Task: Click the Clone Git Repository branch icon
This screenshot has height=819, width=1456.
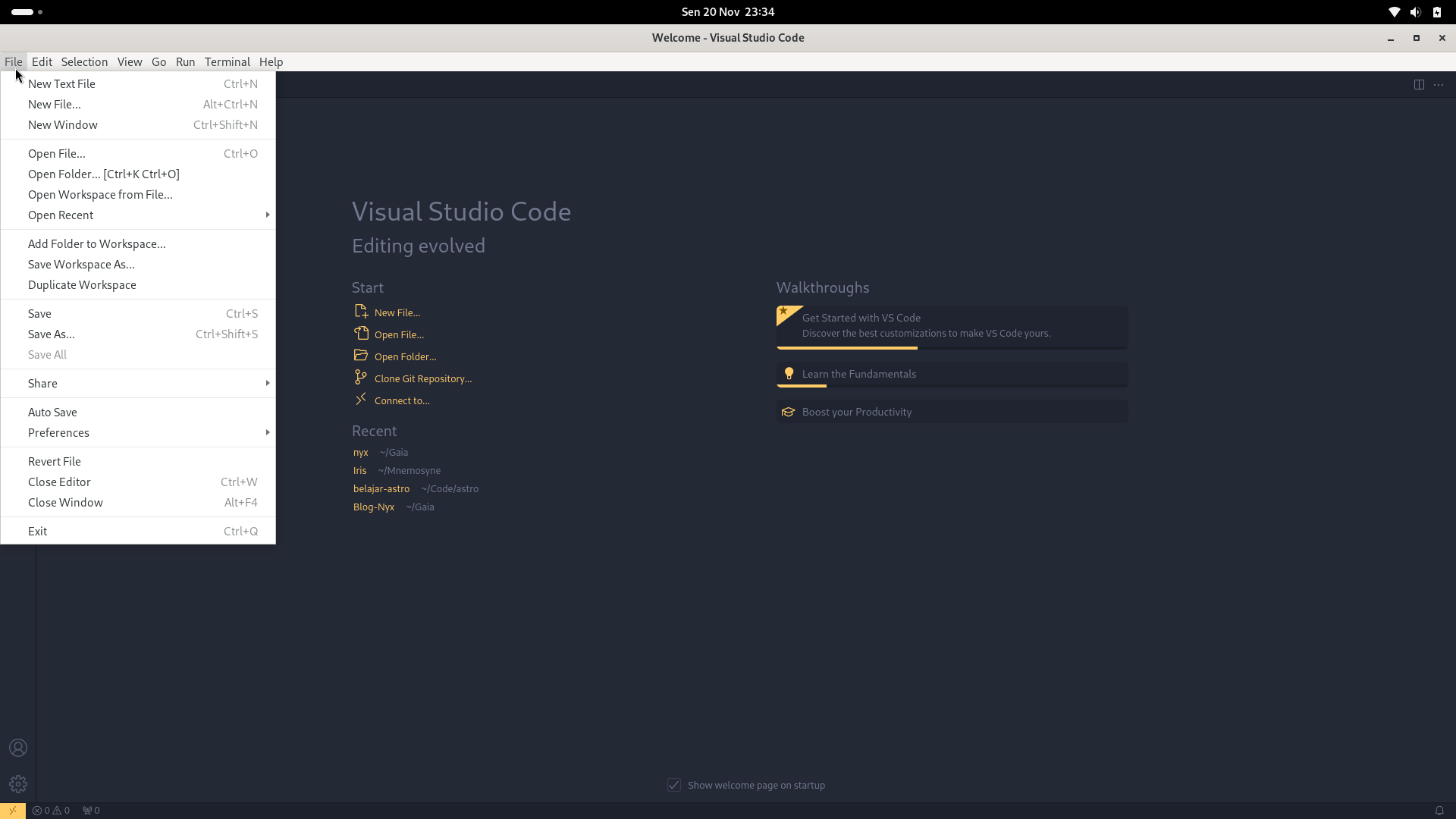Action: pos(361,378)
